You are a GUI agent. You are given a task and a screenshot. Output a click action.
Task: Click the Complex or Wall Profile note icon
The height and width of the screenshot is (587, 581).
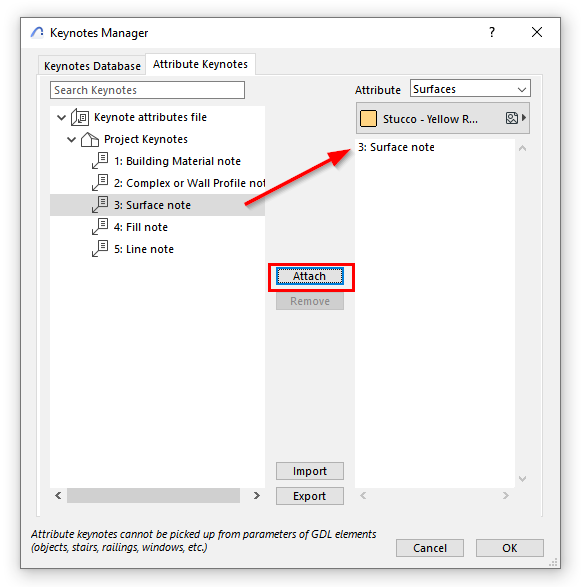[100, 183]
